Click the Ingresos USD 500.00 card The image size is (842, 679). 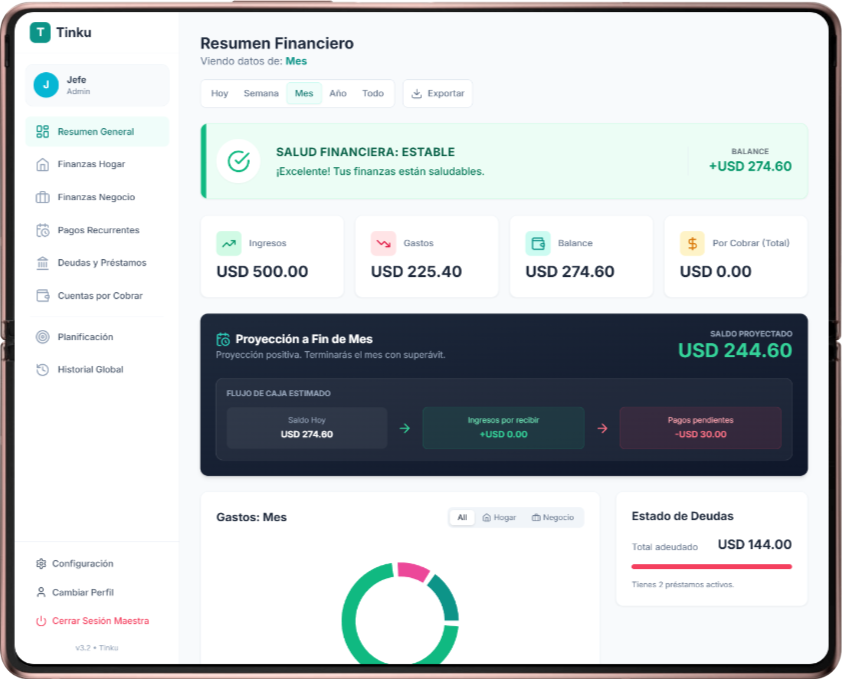click(272, 257)
